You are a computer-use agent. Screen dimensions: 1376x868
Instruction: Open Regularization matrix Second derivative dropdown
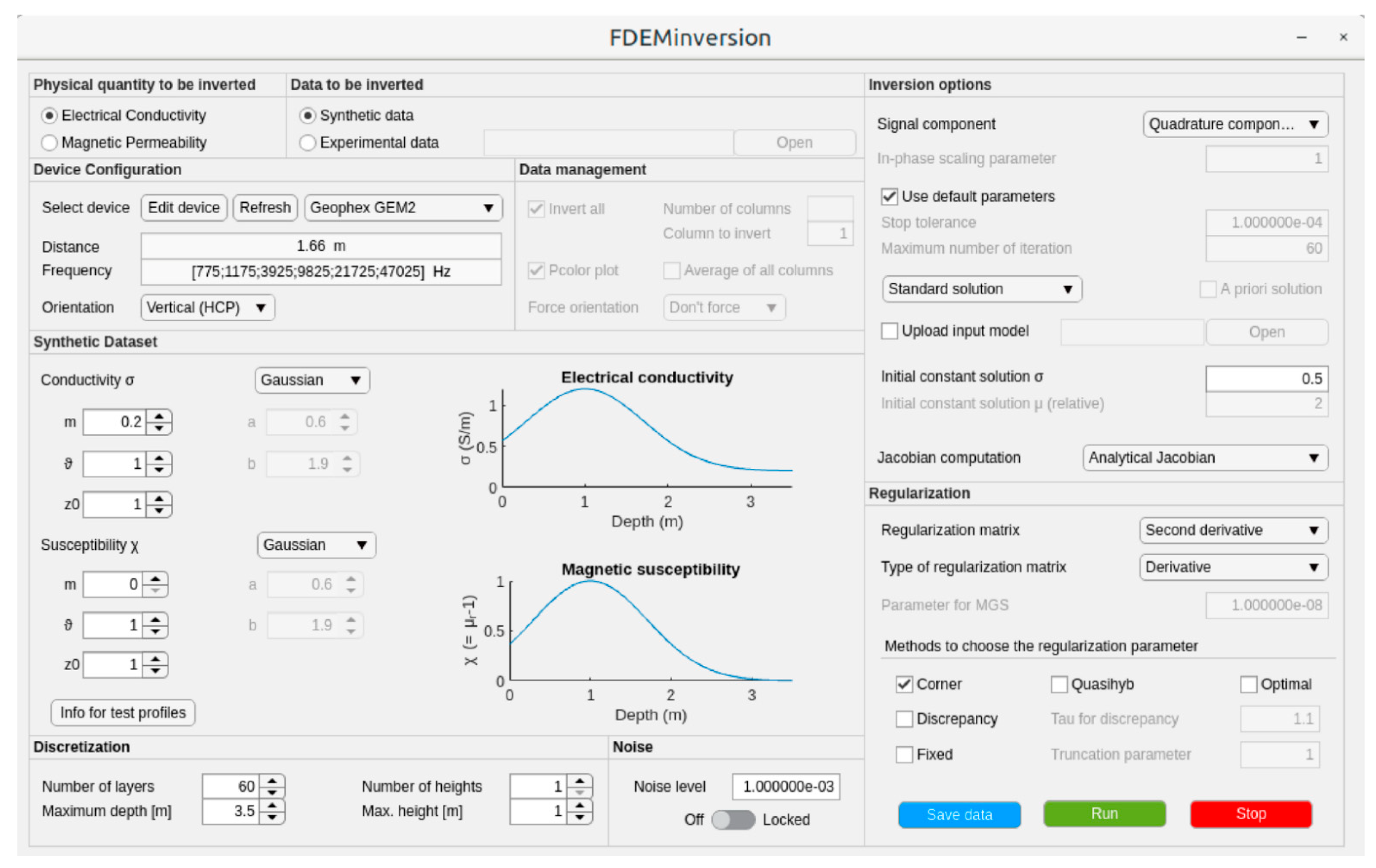(1233, 530)
